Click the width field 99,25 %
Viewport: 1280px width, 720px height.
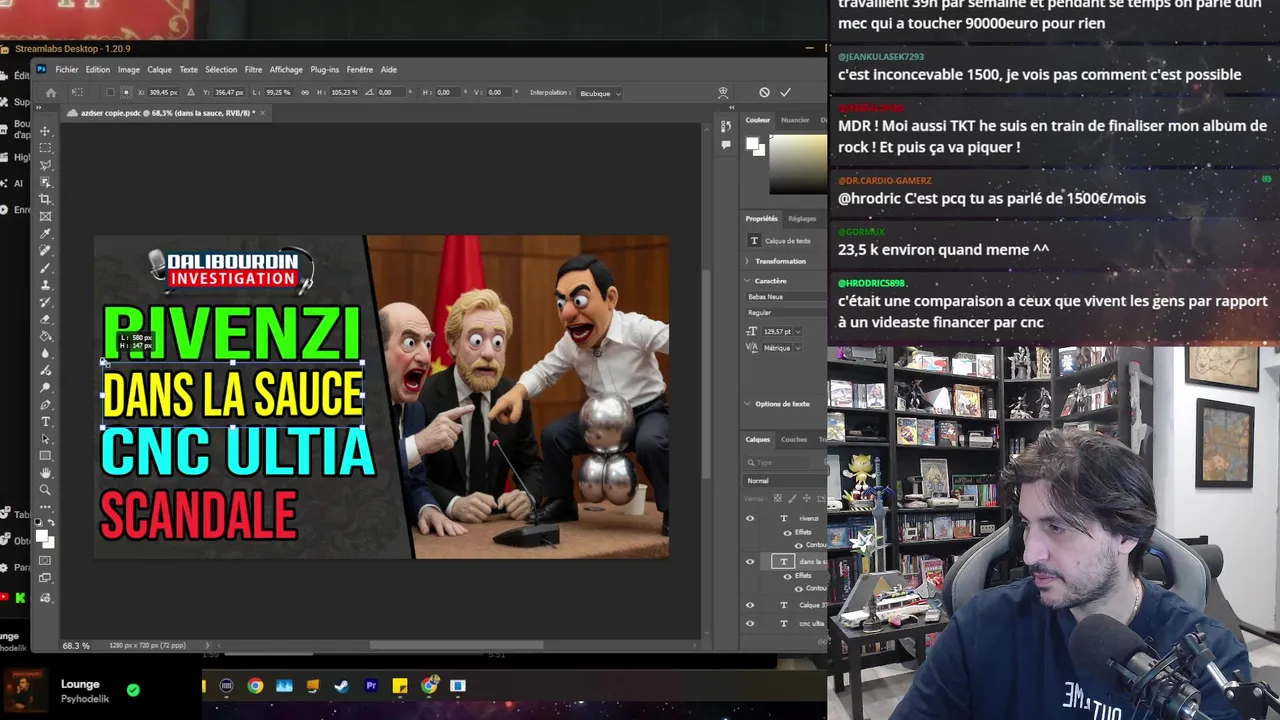coord(277,92)
